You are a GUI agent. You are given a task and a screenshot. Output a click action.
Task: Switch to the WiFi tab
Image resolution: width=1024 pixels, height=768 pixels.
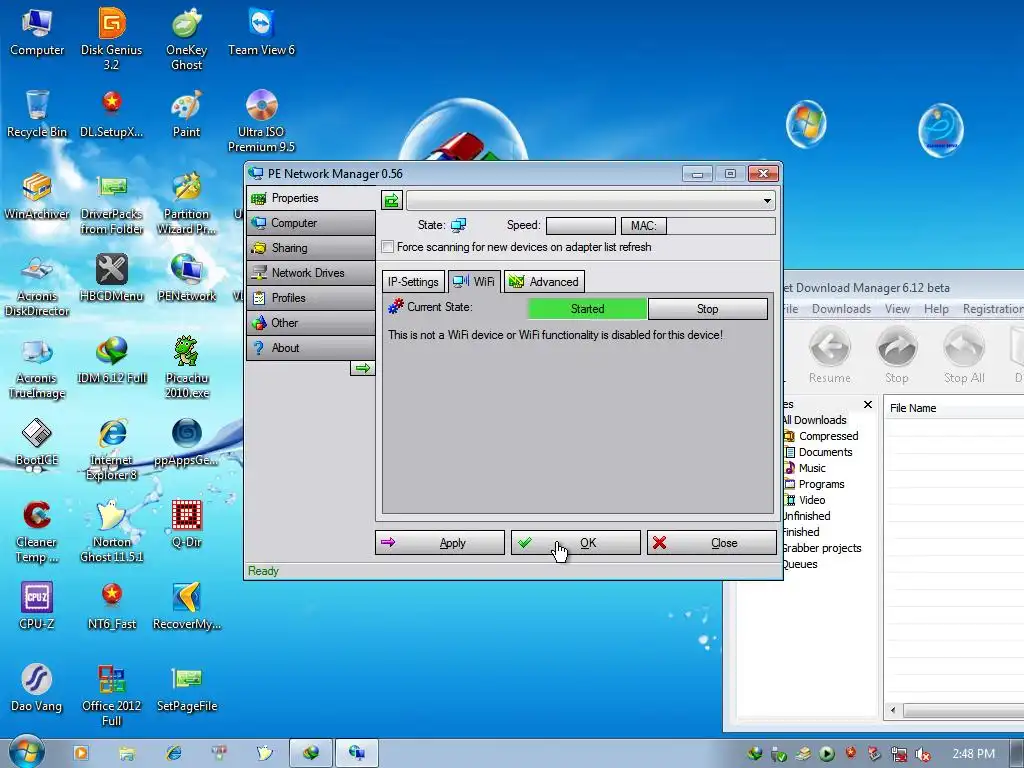pyautogui.click(x=474, y=281)
